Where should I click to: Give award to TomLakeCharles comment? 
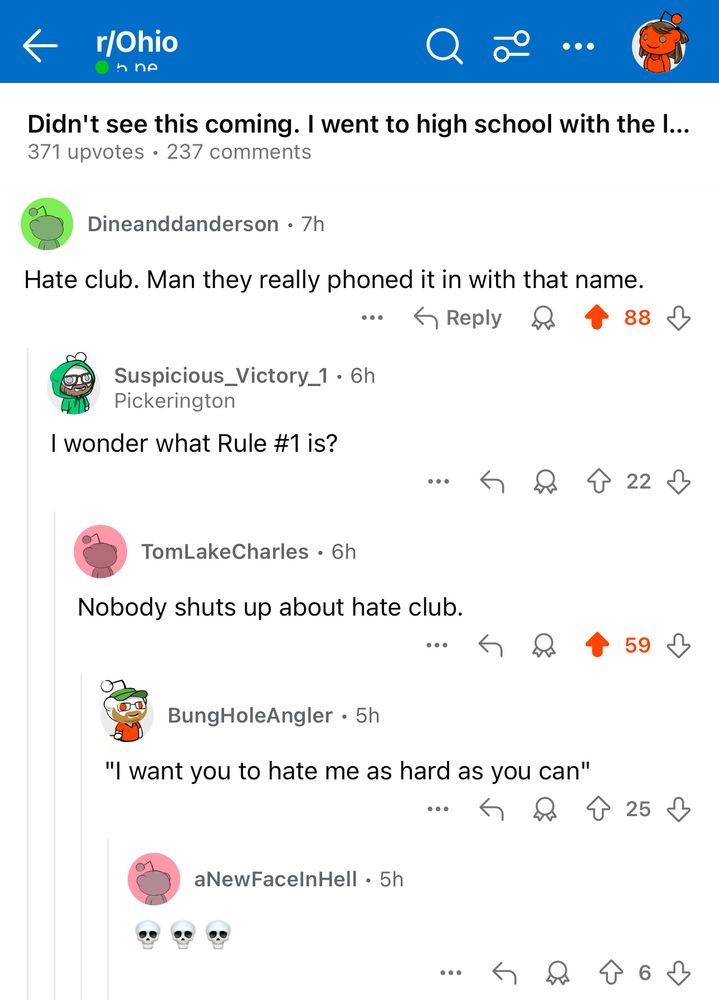(544, 645)
